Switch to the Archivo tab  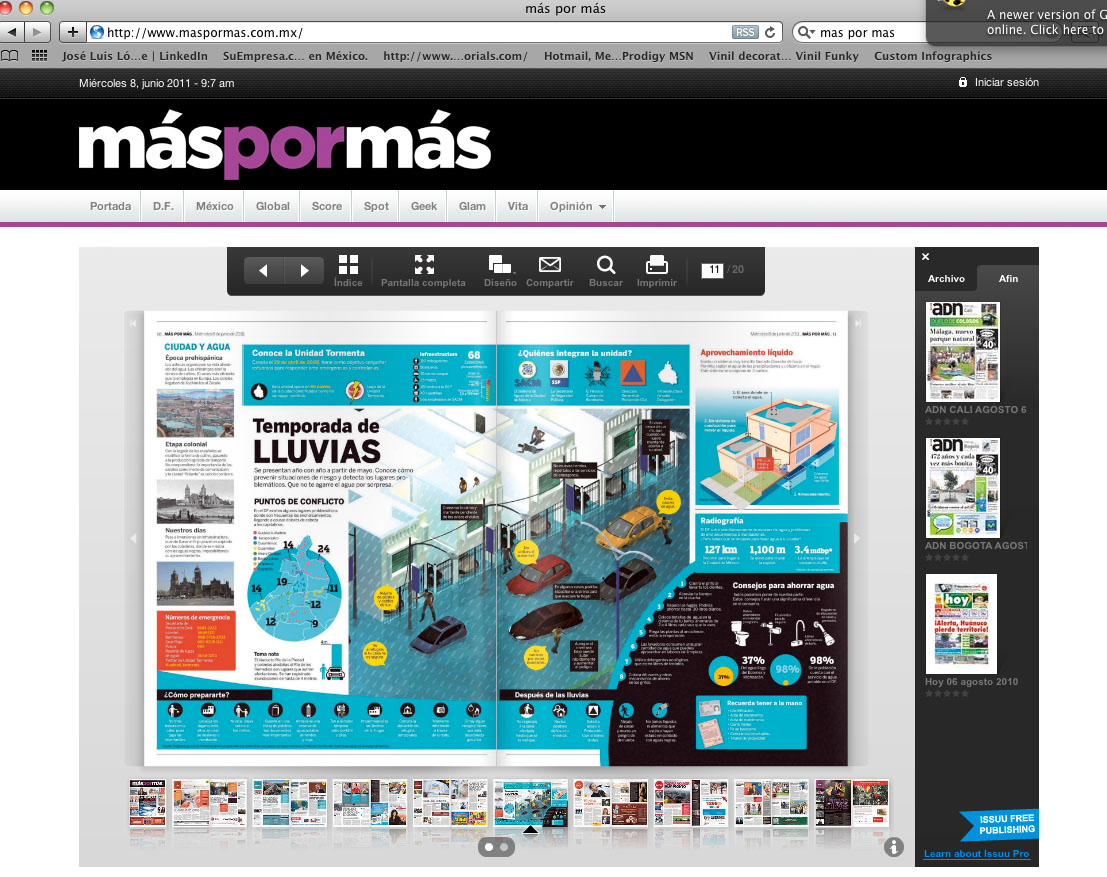[x=946, y=279]
